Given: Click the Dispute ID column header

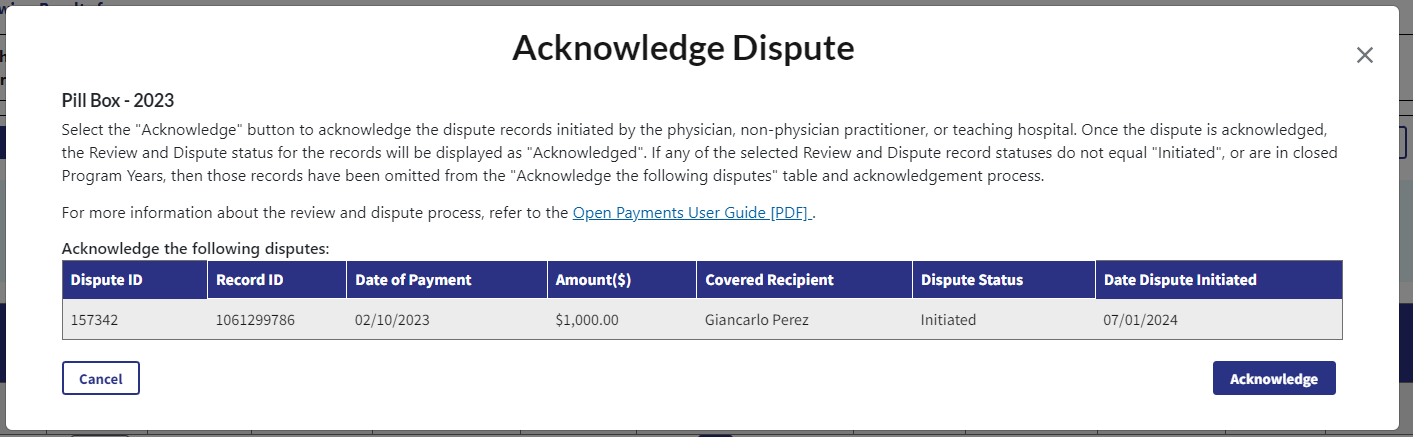Looking at the screenshot, I should [x=107, y=280].
